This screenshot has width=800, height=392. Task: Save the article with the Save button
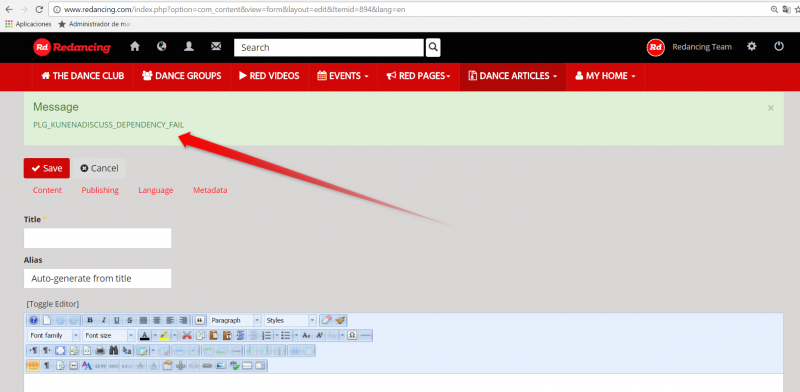pyautogui.click(x=46, y=168)
